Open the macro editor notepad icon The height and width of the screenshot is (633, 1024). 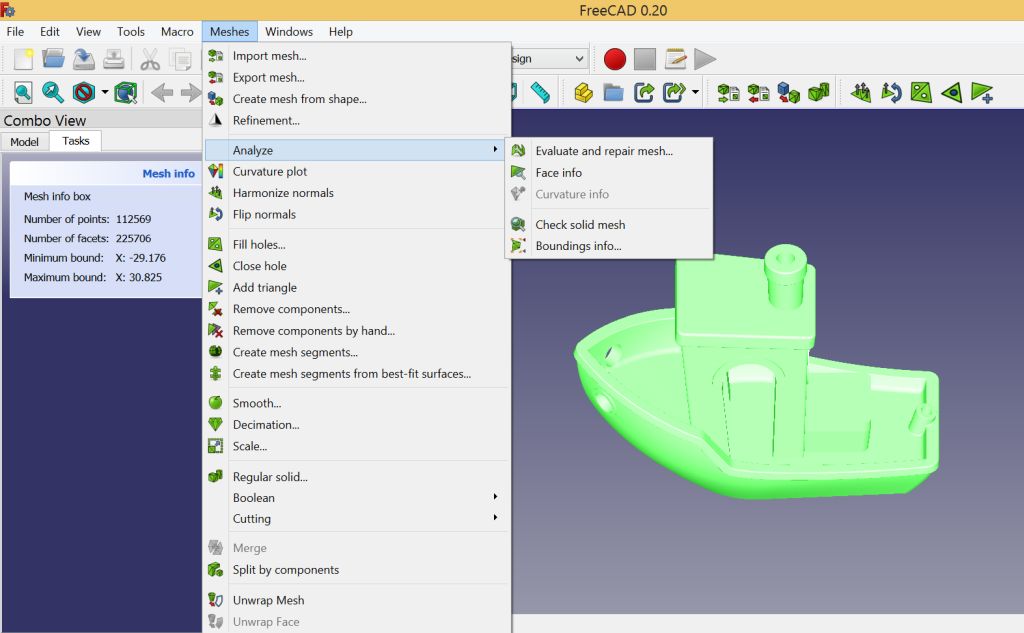676,59
